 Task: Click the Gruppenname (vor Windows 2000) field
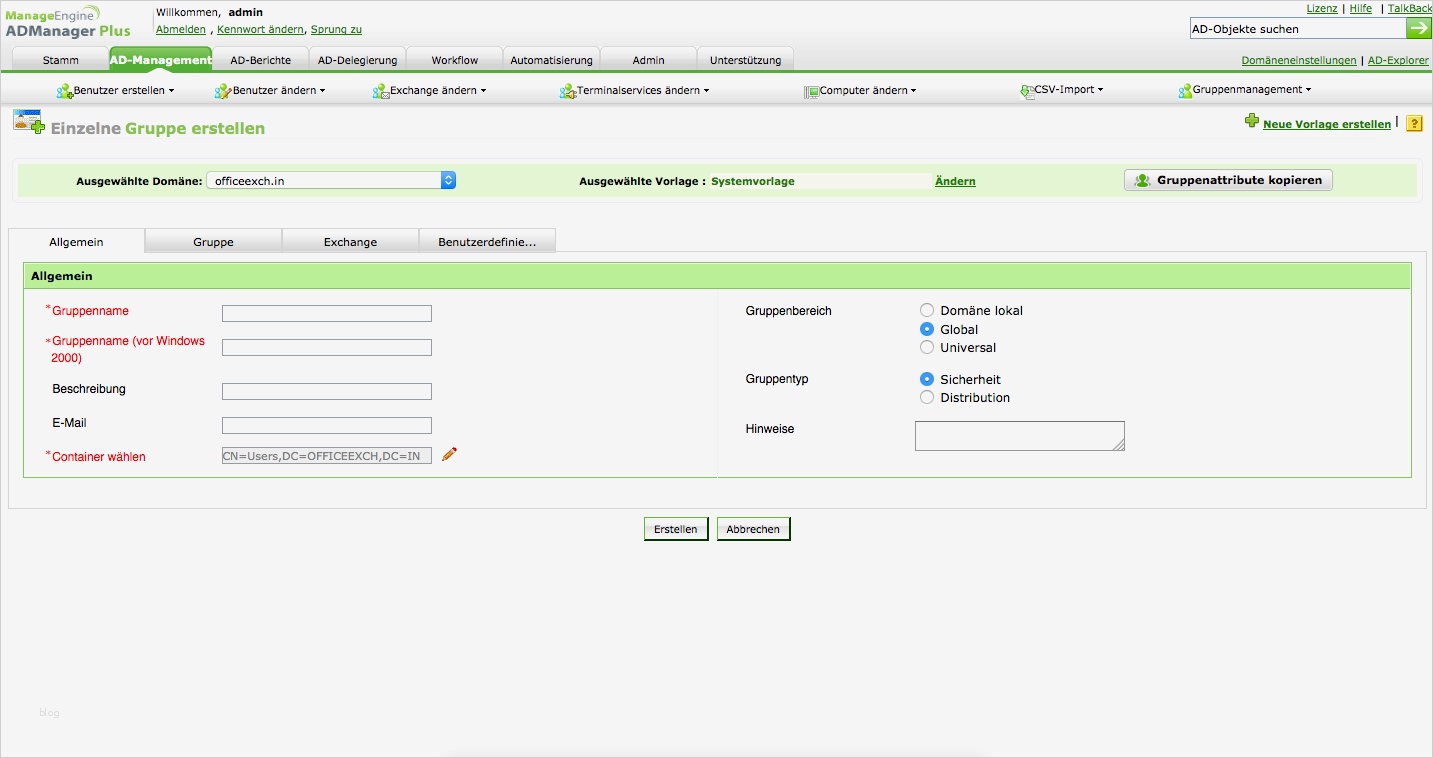click(327, 348)
